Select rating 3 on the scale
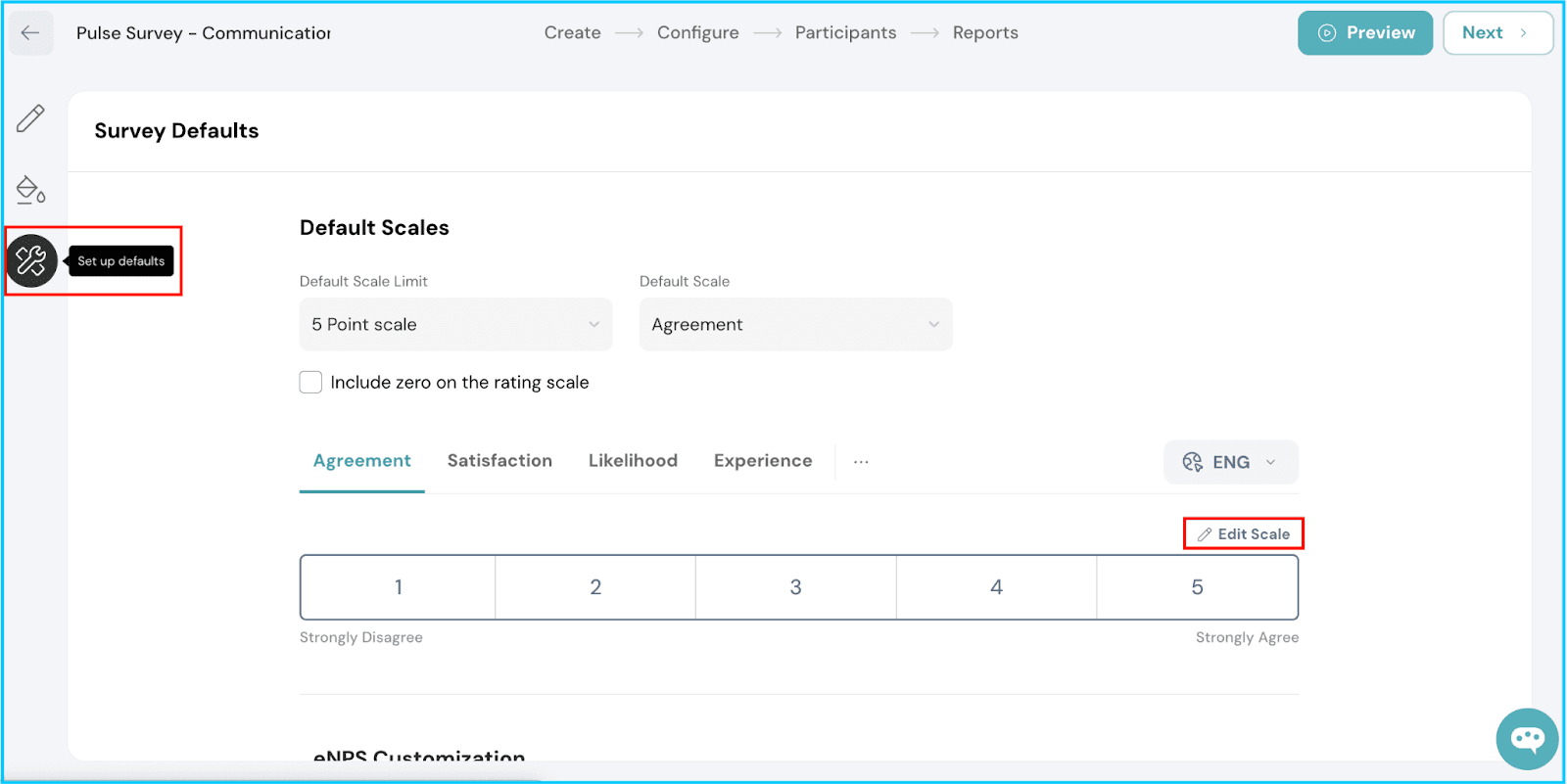Screen dimensions: 1567x784 pos(795,587)
